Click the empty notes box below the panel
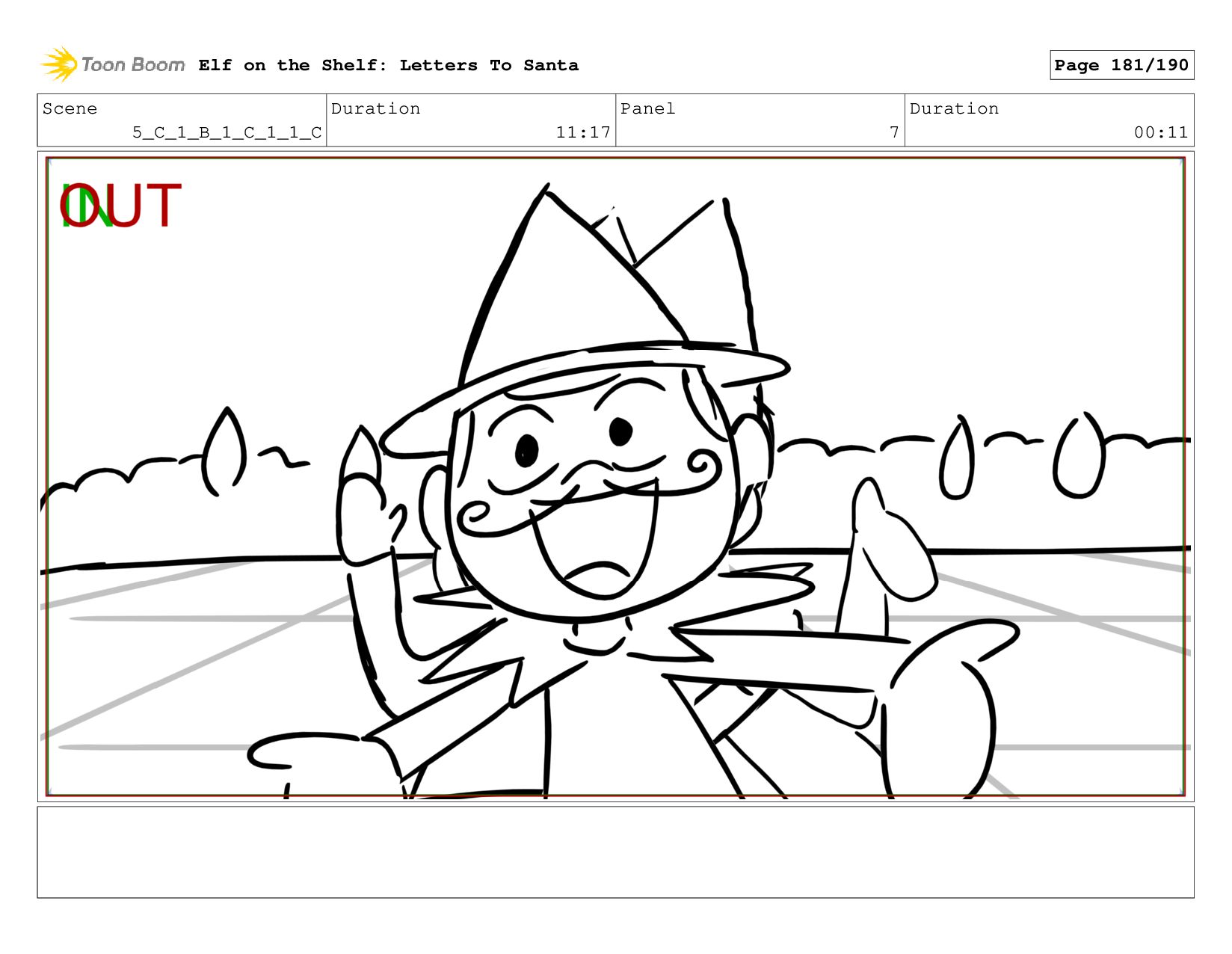Viewport: 1232px width, 954px height. tap(615, 852)
